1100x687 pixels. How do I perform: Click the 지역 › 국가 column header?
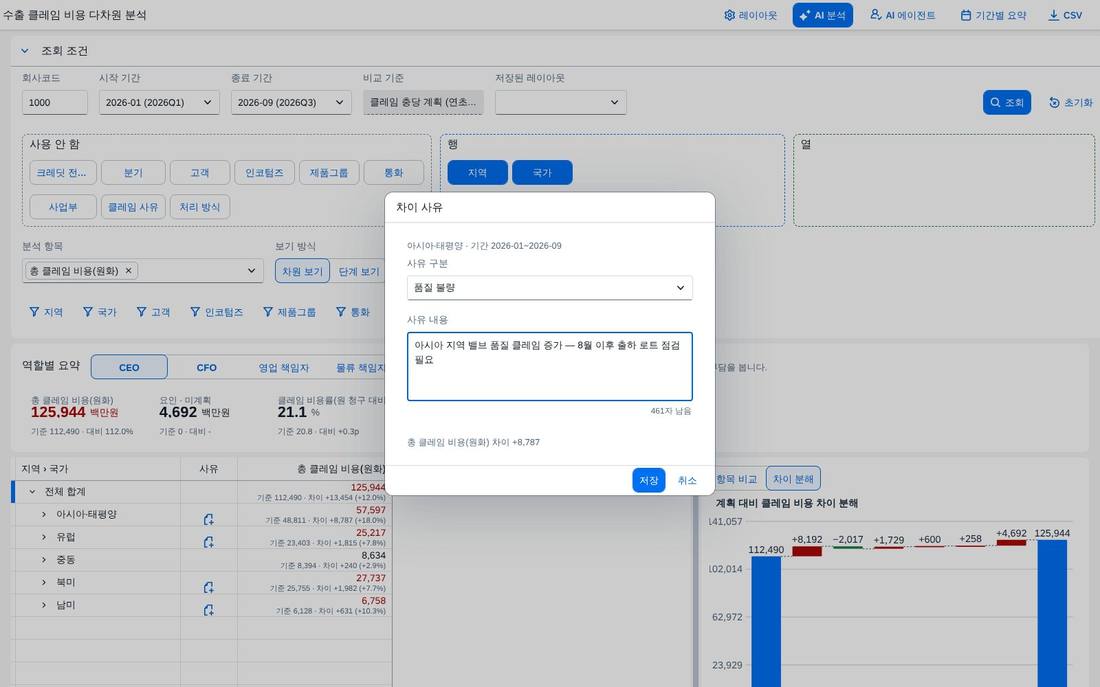point(97,469)
